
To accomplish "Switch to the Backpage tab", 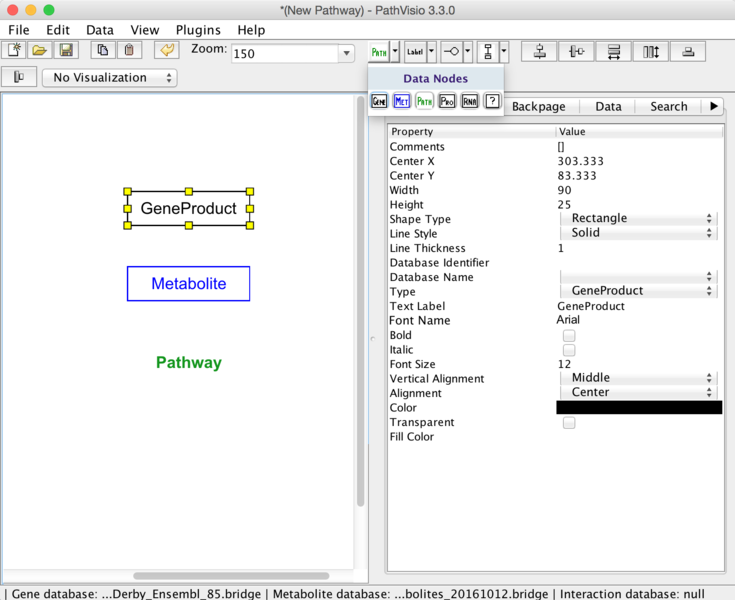I will click(x=538, y=106).
